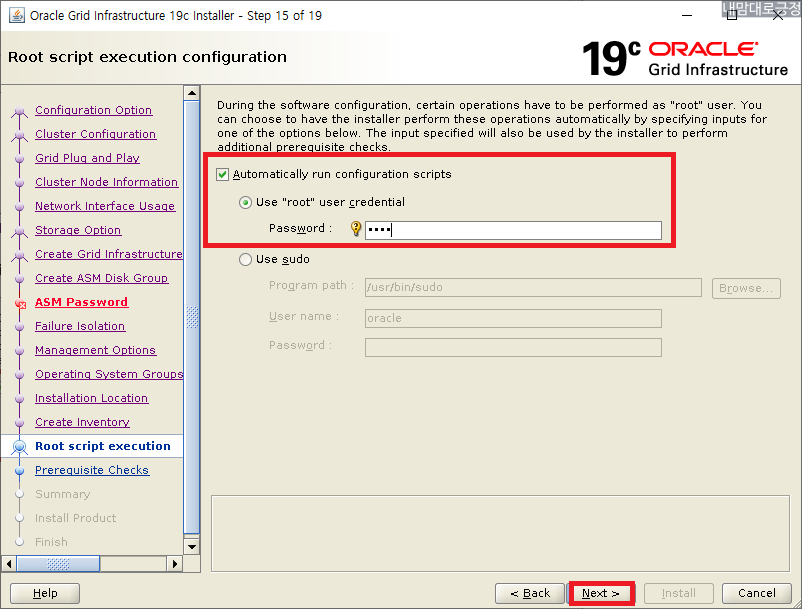
Task: Uncheck Automatically run configuration scripts
Action: 222,174
